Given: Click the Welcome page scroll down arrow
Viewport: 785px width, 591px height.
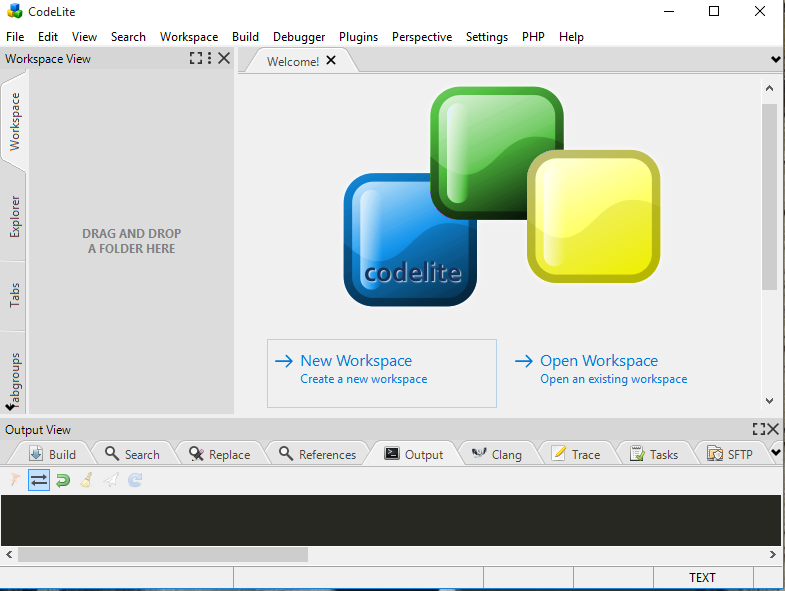Looking at the screenshot, I should click(x=769, y=400).
